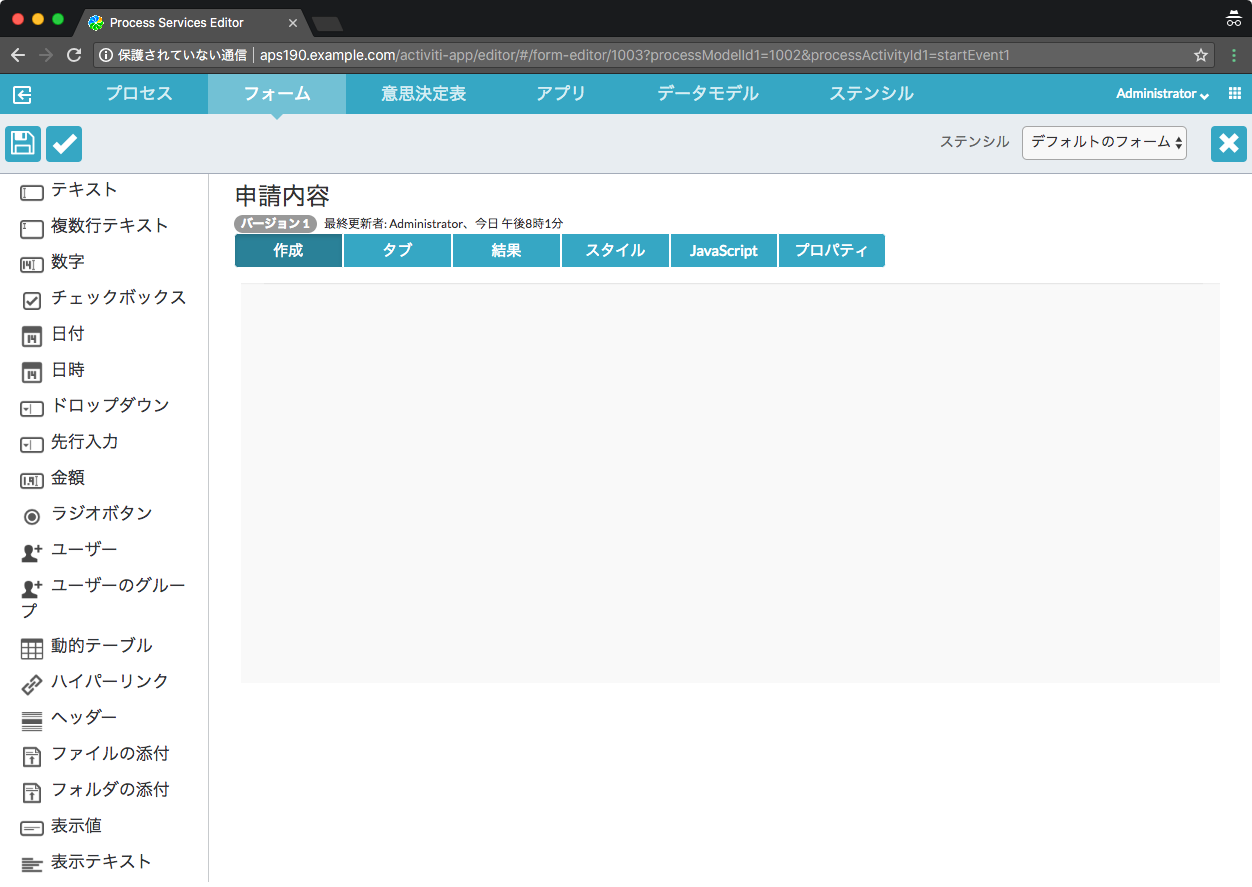Screen dimensions: 1252x887
Task: Select the 表示テキスト field icon
Action: point(32,865)
